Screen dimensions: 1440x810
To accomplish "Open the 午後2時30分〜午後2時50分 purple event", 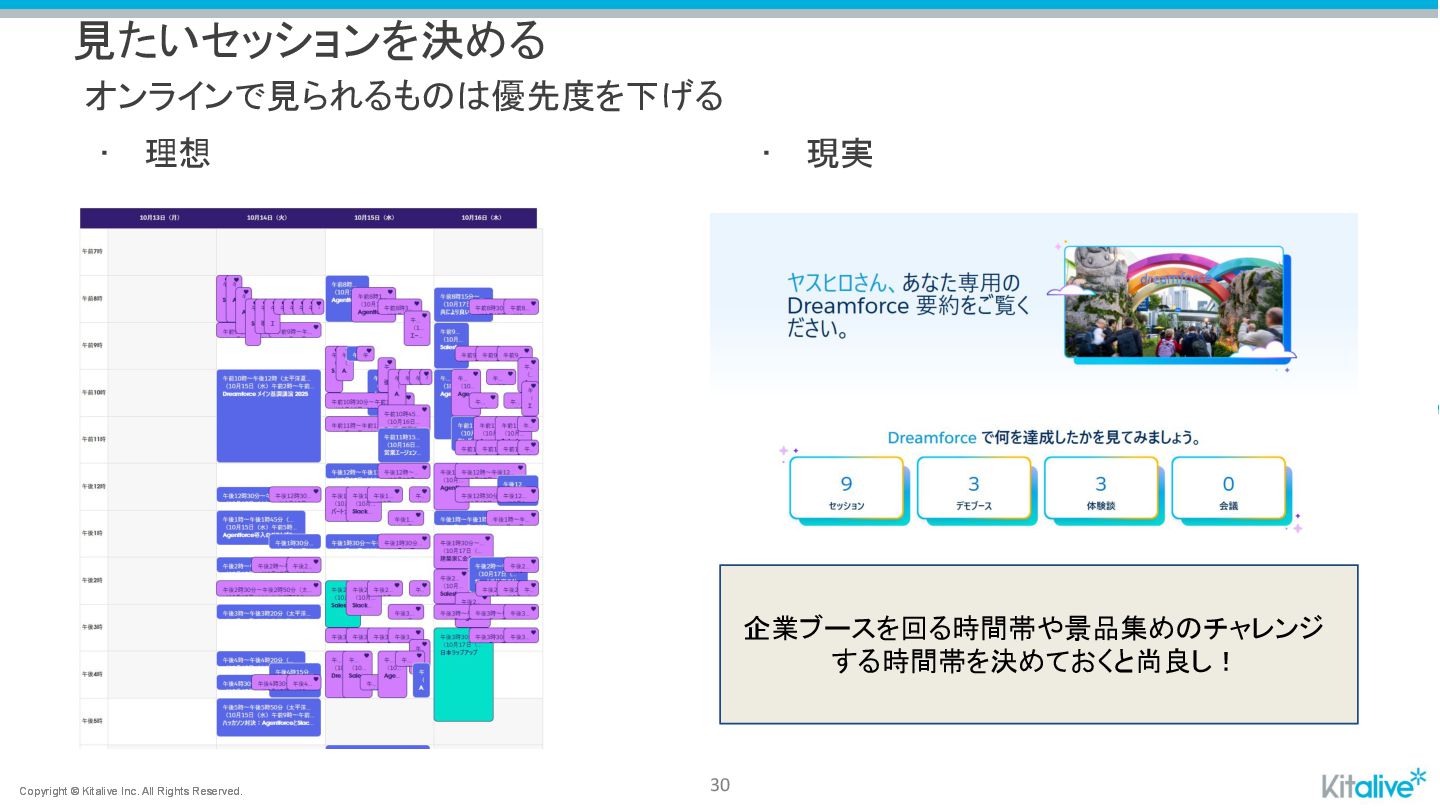I will 269,589.
